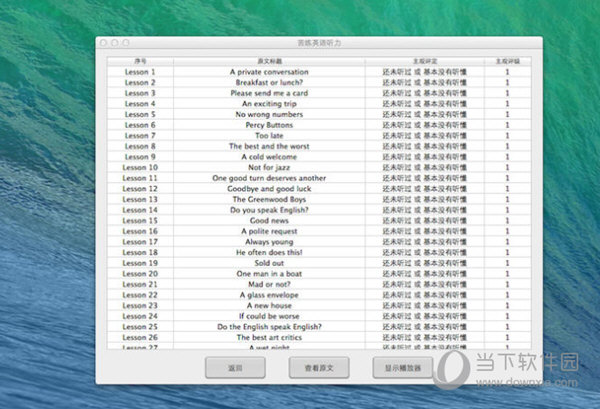Click the 主观评级 column header
The width and height of the screenshot is (600, 409).
507,61
